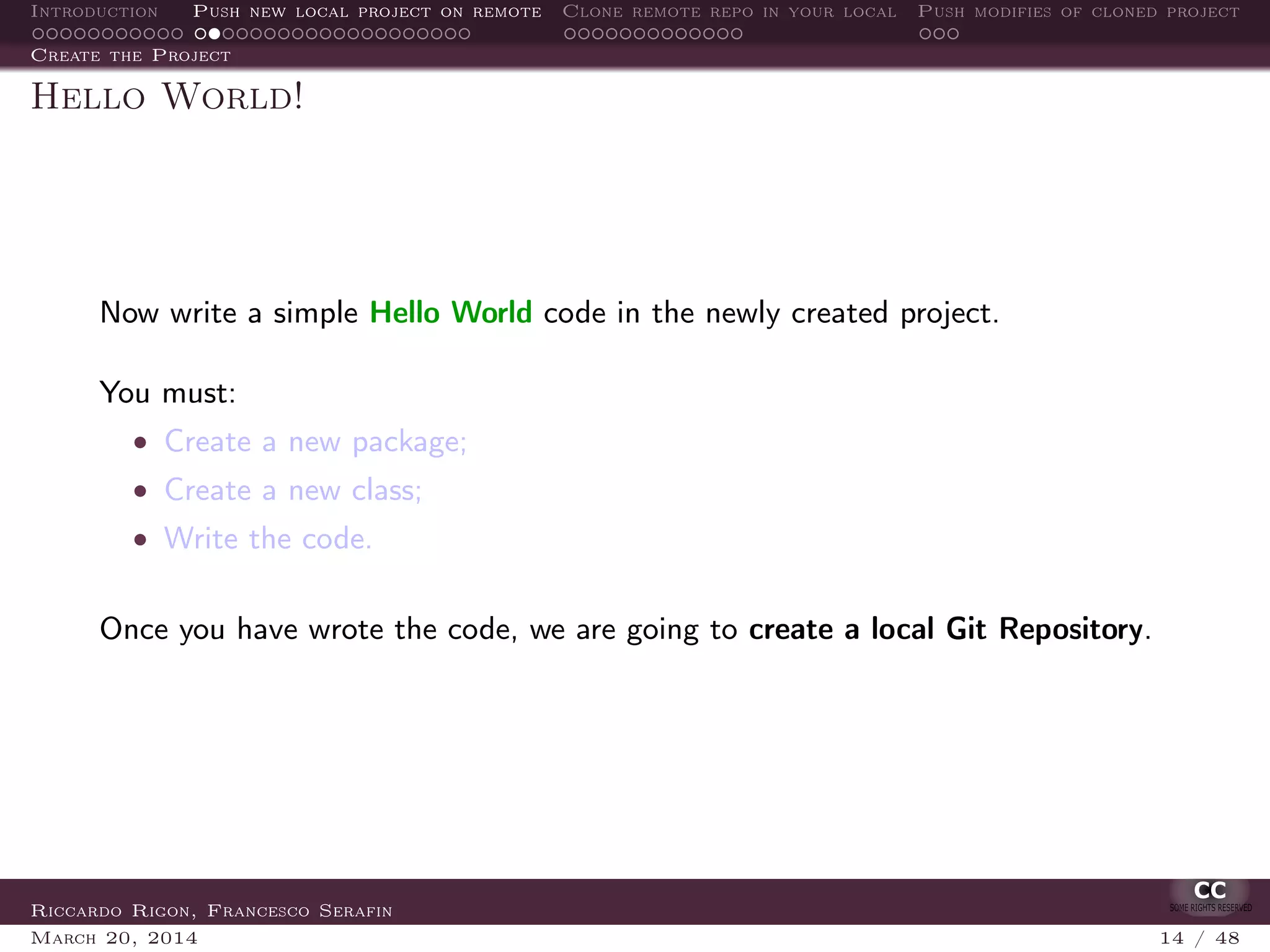The height and width of the screenshot is (952, 1270).
Task: Go to Push new local project on remote section
Action: [367, 12]
